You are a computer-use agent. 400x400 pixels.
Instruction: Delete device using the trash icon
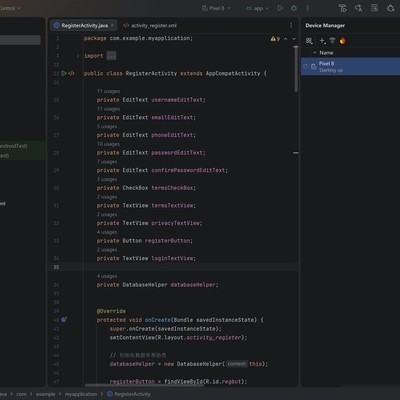[x=332, y=41]
